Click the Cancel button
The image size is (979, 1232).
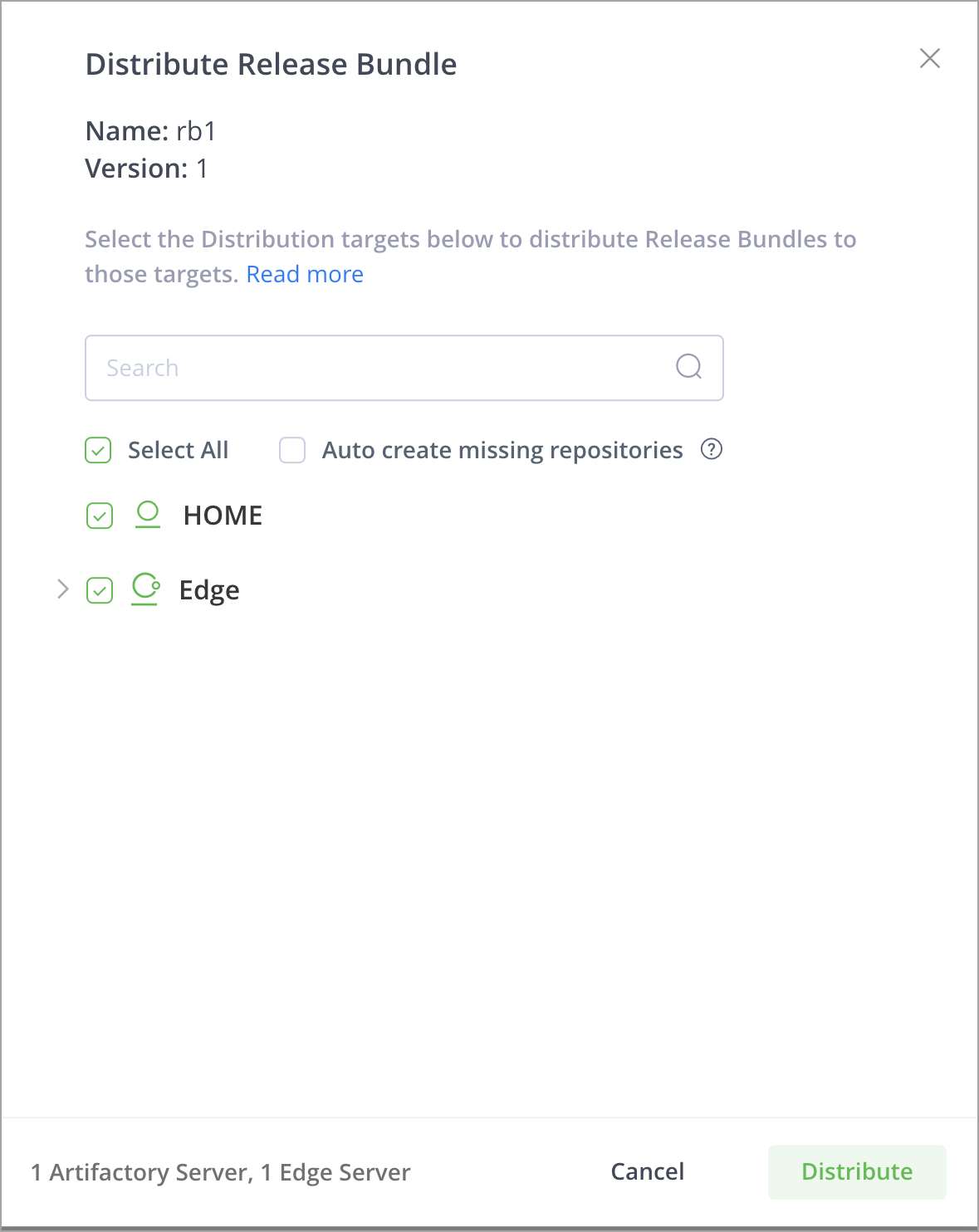coord(648,1171)
